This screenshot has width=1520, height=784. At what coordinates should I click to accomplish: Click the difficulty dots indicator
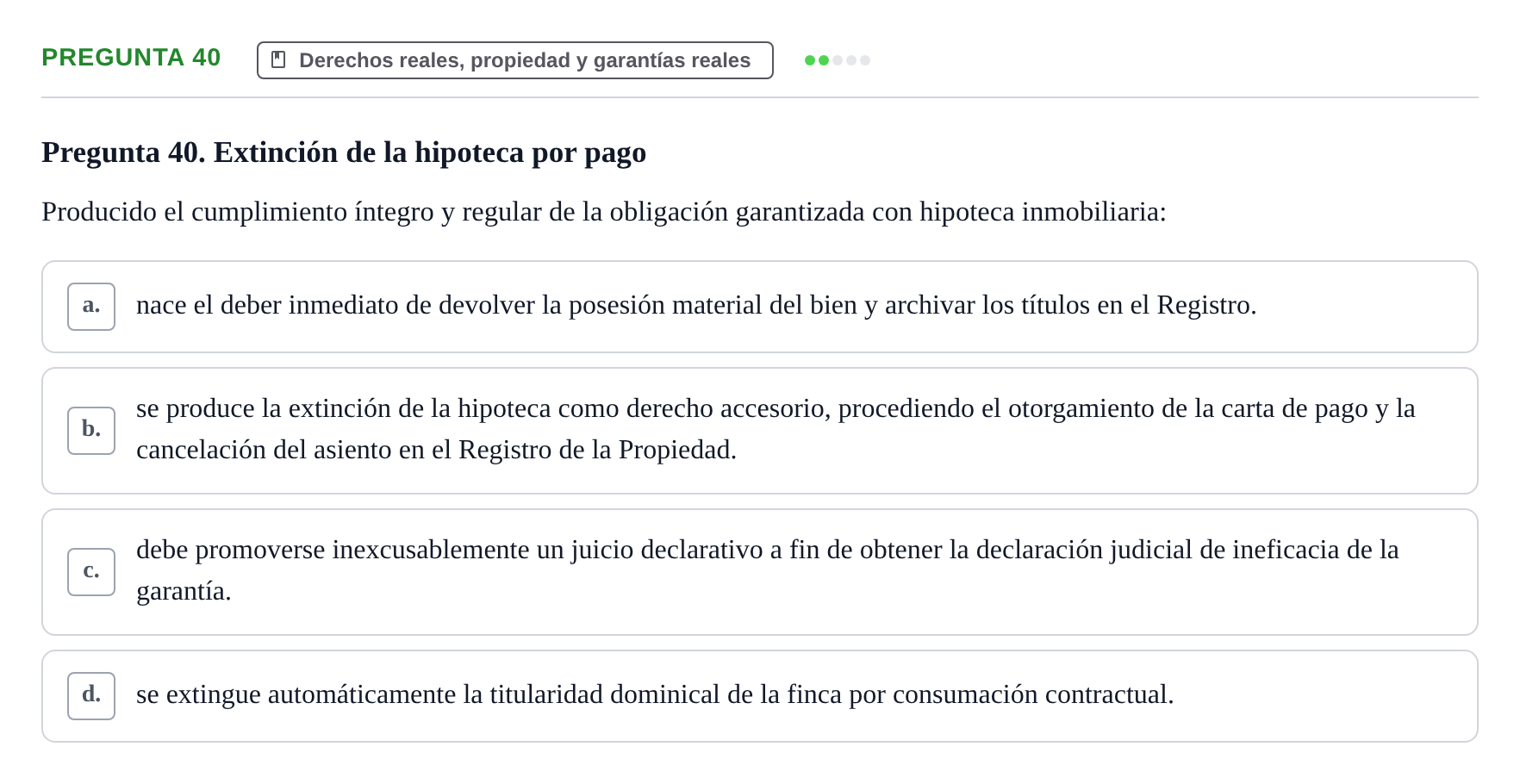(x=838, y=60)
